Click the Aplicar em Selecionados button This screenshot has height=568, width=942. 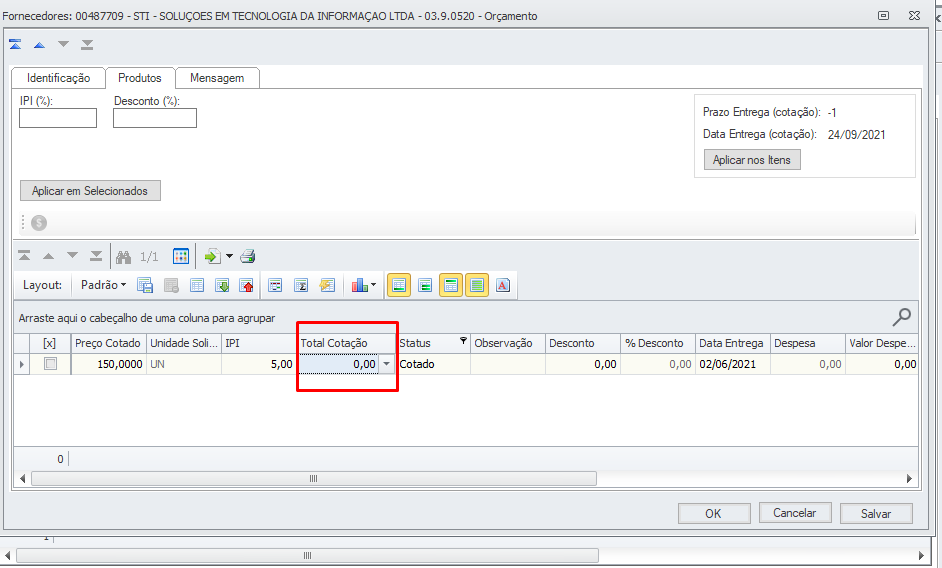pos(90,191)
